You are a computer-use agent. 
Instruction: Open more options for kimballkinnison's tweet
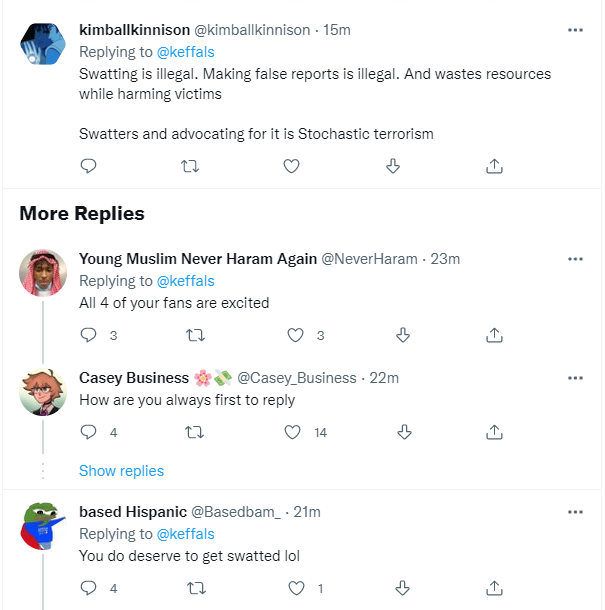click(x=575, y=30)
